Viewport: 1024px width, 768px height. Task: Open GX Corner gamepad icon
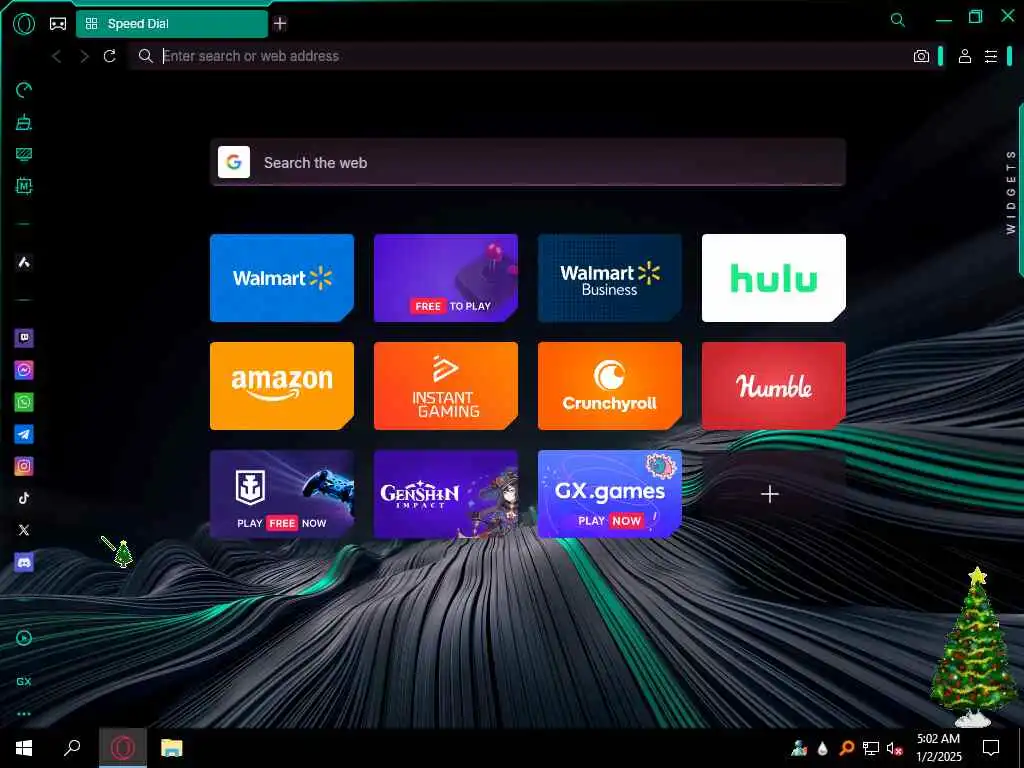58,24
